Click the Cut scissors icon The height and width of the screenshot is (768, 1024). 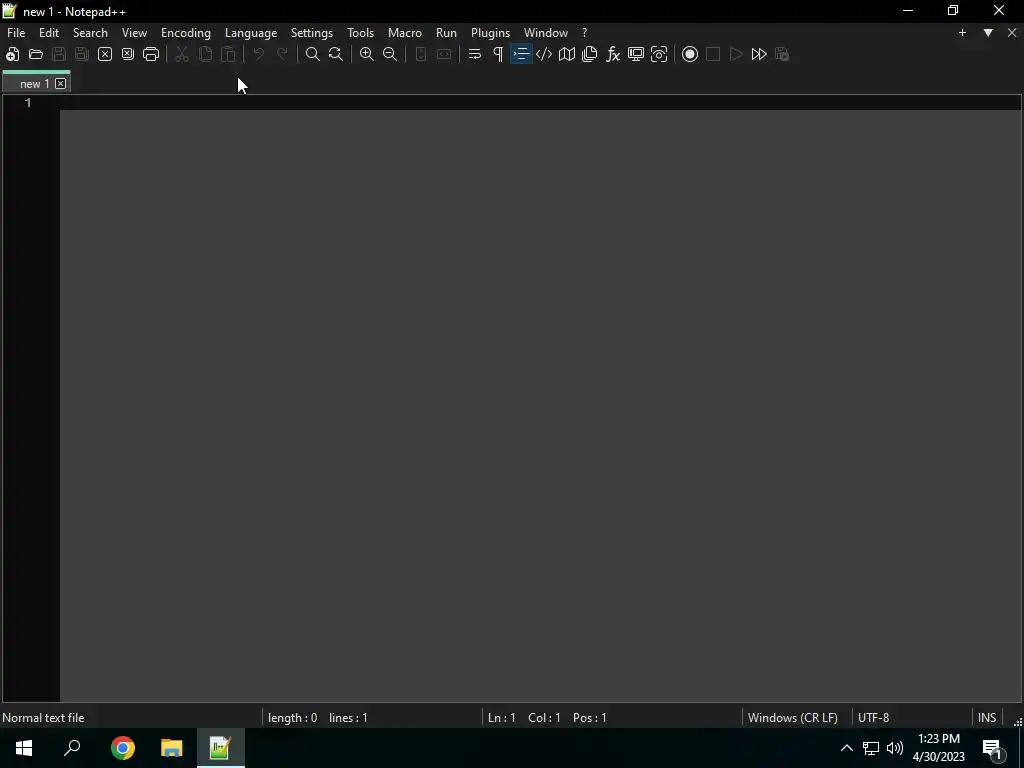tap(182, 54)
